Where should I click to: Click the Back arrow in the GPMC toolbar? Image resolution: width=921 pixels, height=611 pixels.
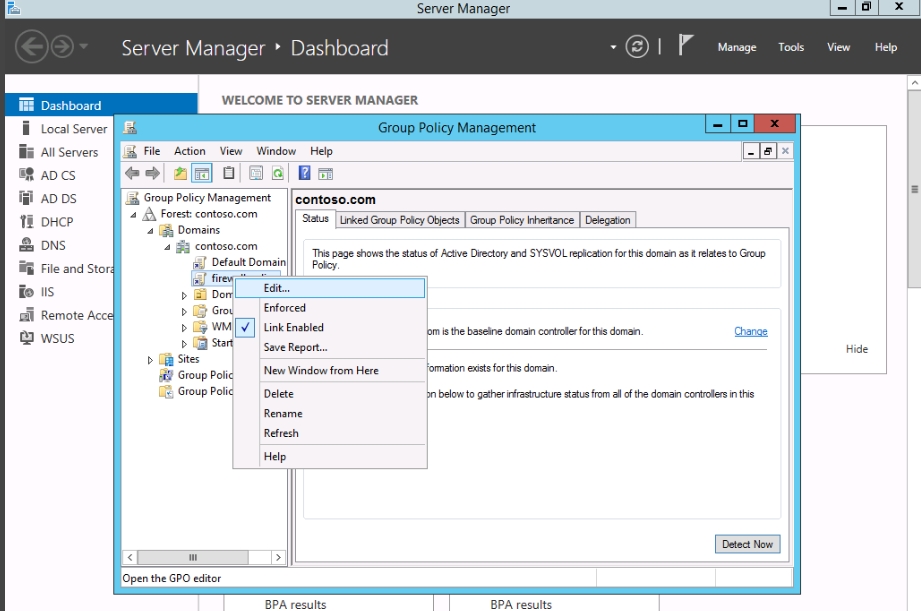click(x=132, y=173)
